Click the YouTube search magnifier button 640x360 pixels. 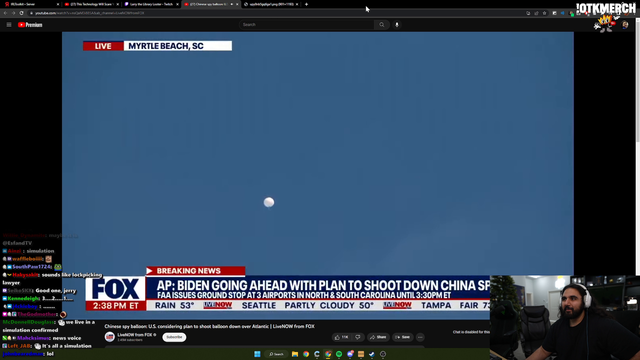(382, 25)
